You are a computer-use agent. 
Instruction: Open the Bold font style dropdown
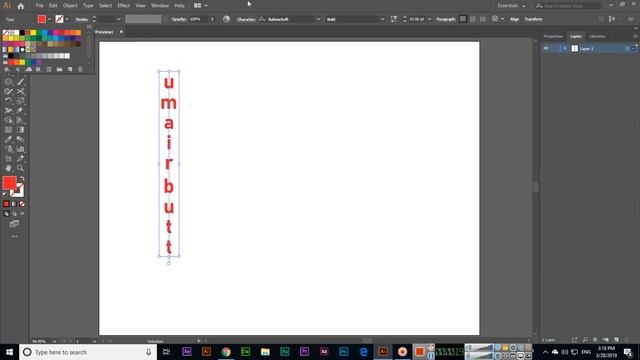pyautogui.click(x=382, y=19)
